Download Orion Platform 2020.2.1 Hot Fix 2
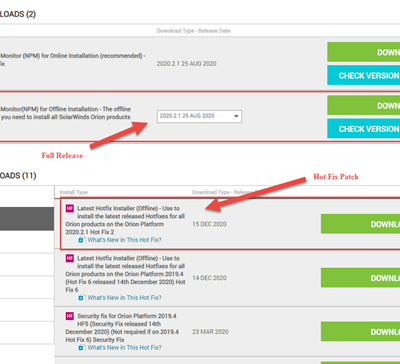 coord(360,224)
